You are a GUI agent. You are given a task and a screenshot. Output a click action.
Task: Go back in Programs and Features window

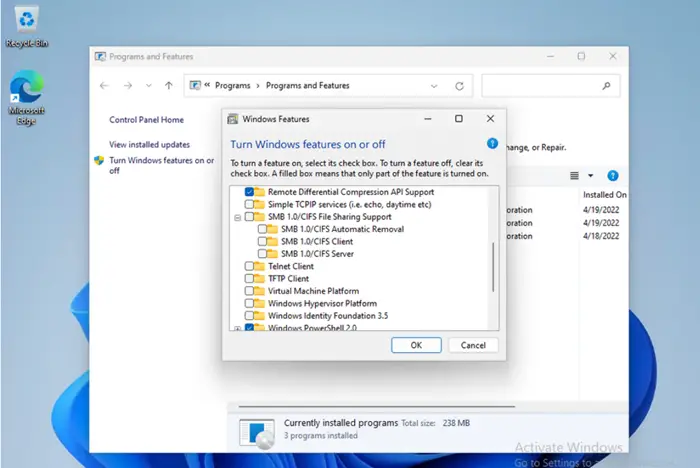[104, 85]
